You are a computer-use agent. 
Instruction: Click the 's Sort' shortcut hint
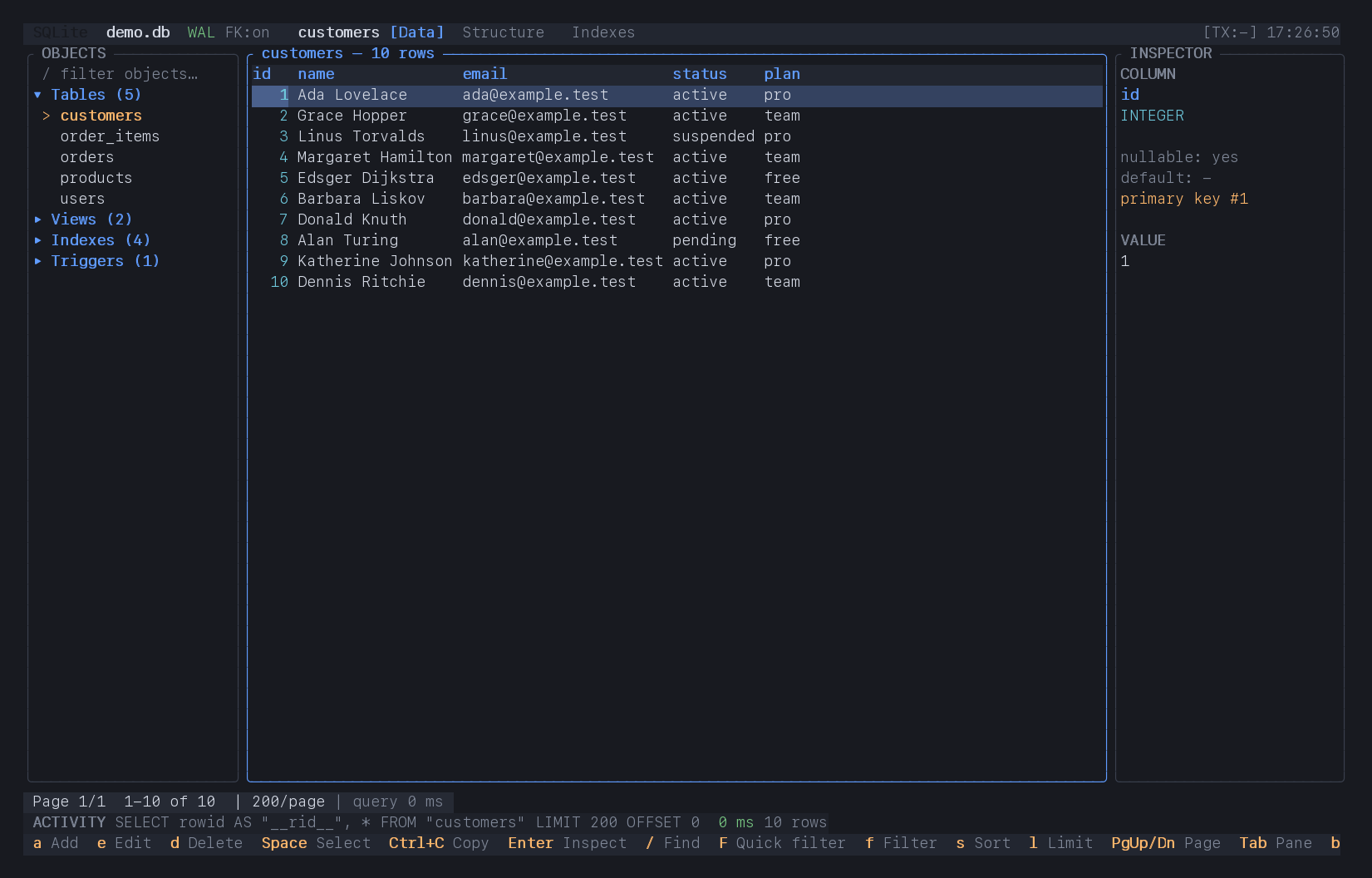pyautogui.click(x=983, y=843)
